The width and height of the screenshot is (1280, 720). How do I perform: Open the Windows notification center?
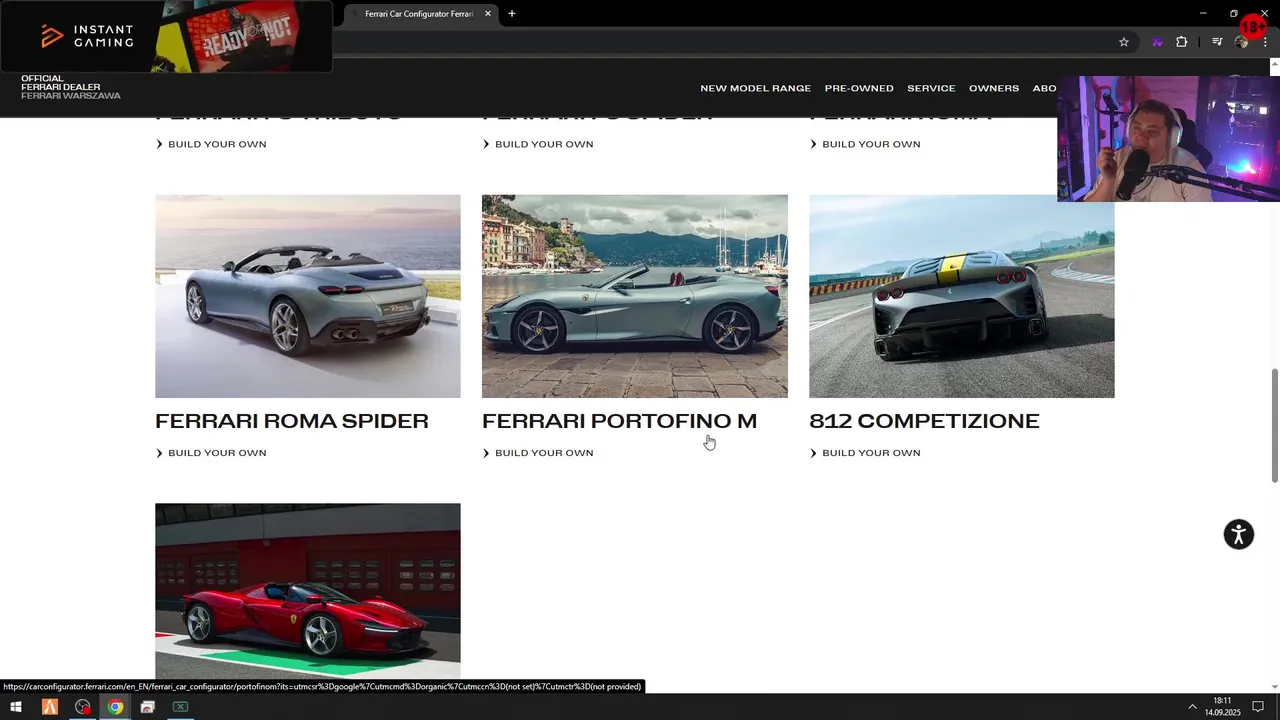point(1259,707)
